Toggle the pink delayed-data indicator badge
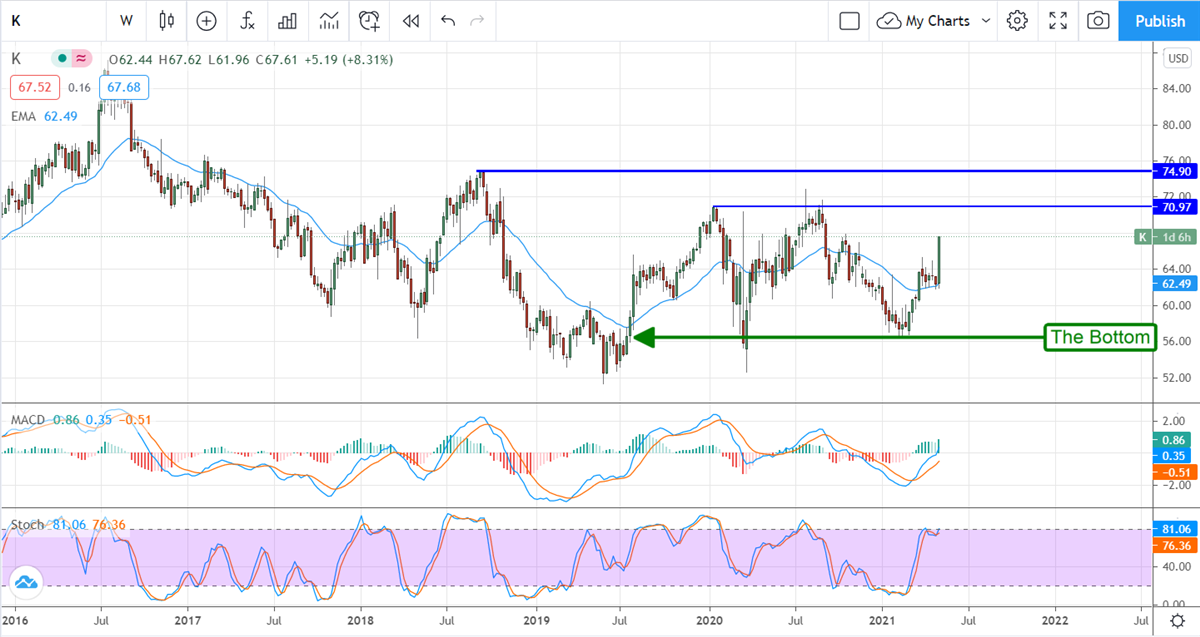This screenshot has width=1200, height=637. click(x=82, y=60)
